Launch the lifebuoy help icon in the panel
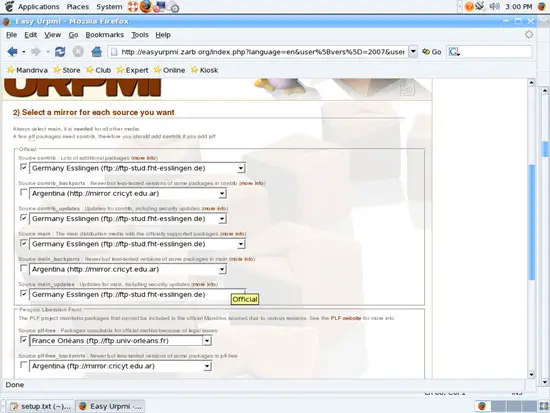This screenshot has height=413, width=550. pyautogui.click(x=133, y=6)
